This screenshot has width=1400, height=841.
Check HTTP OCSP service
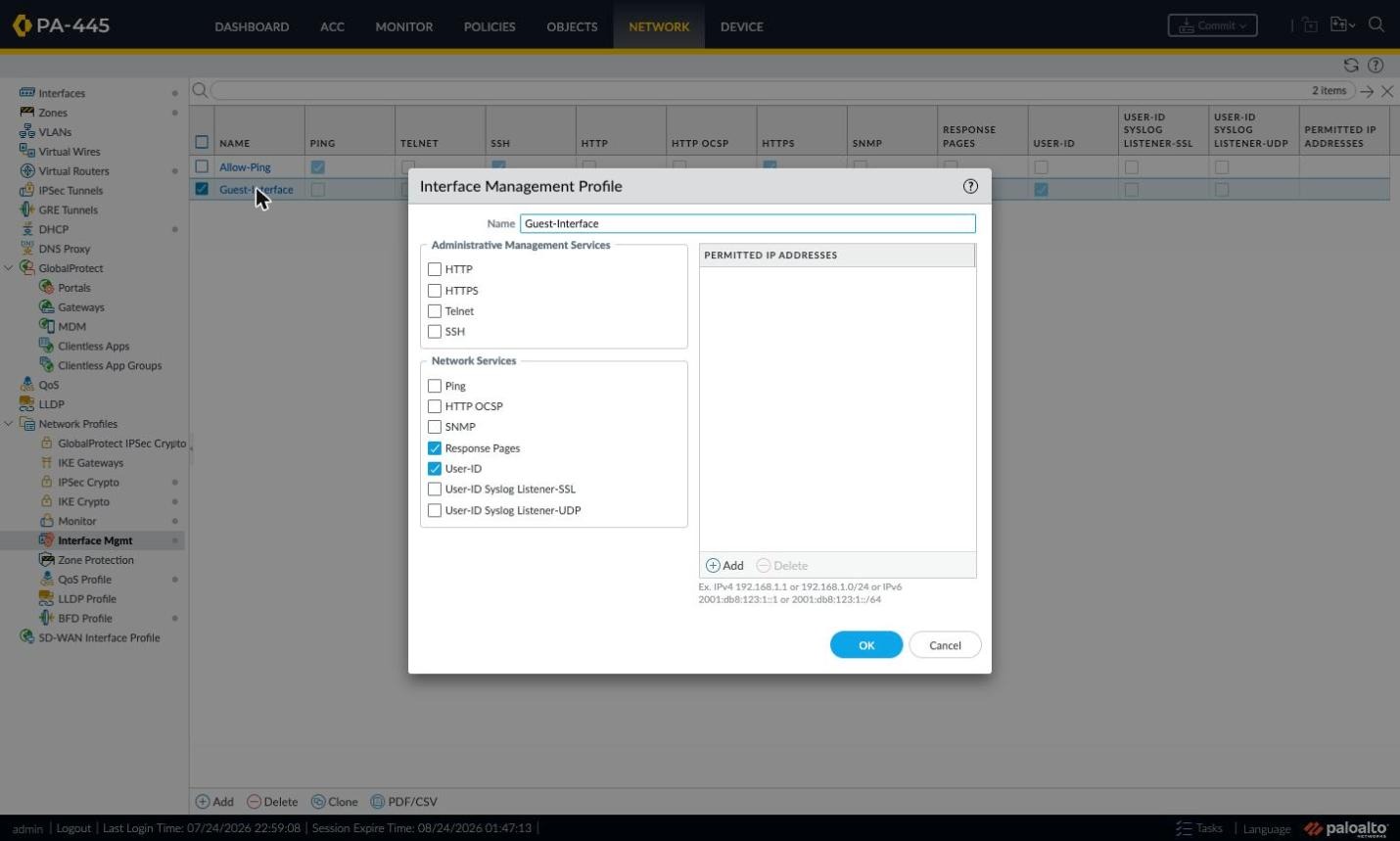435,406
